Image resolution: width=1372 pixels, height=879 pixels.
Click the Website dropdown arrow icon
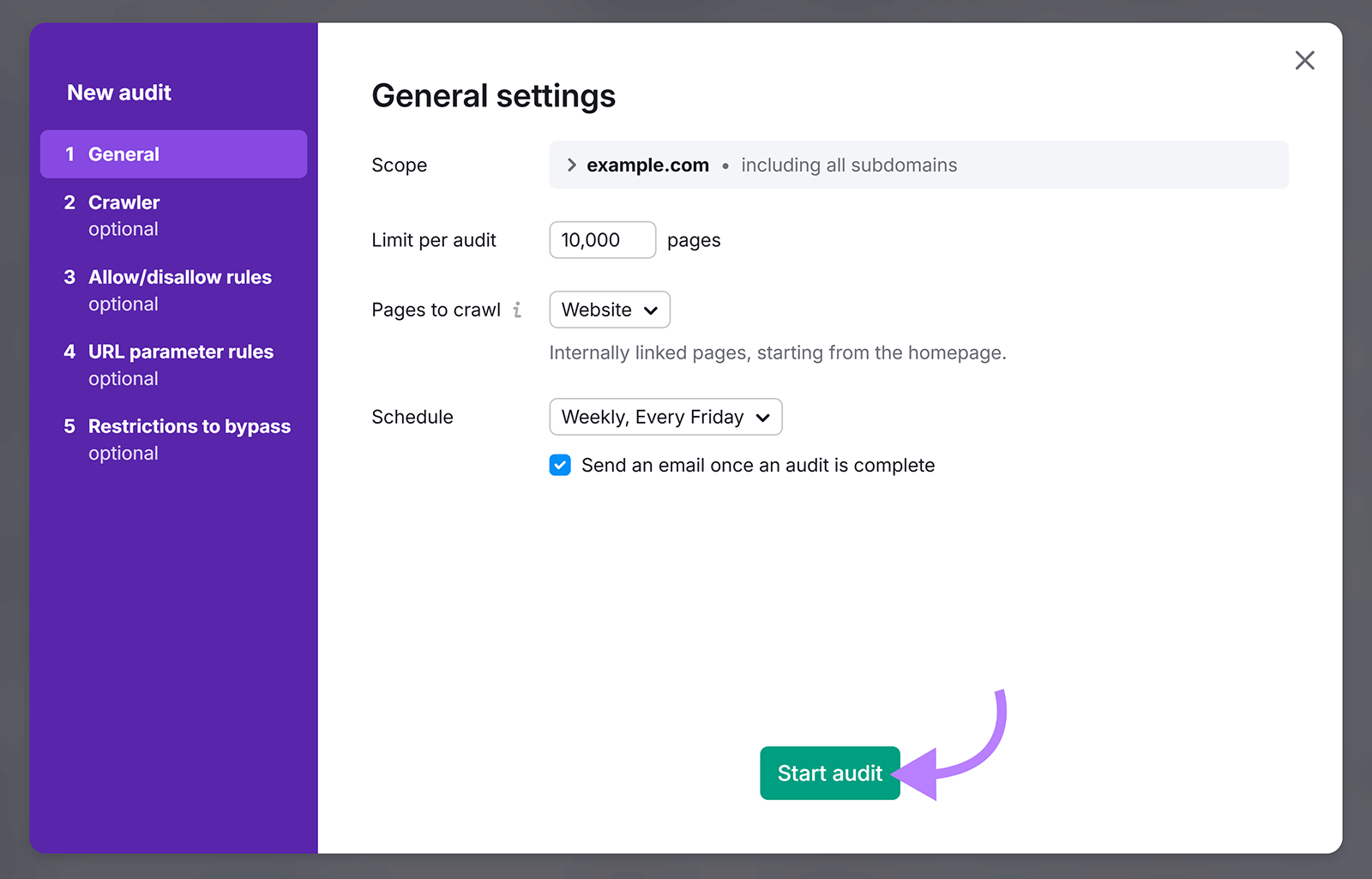(650, 310)
